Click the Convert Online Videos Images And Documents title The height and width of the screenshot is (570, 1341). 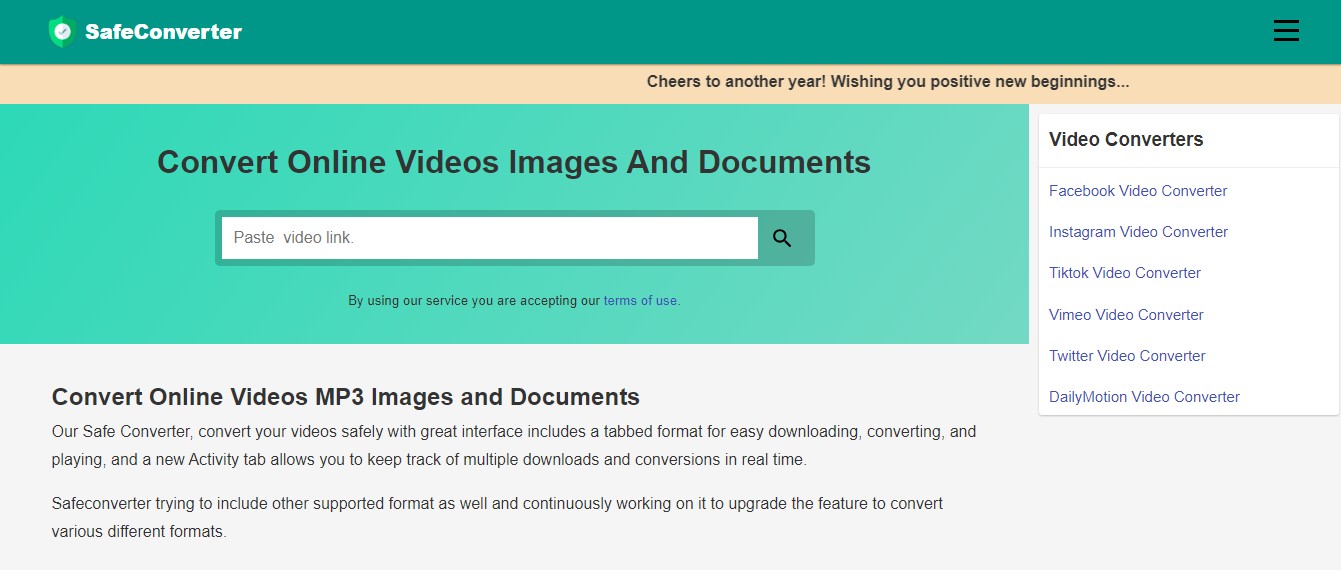point(514,162)
